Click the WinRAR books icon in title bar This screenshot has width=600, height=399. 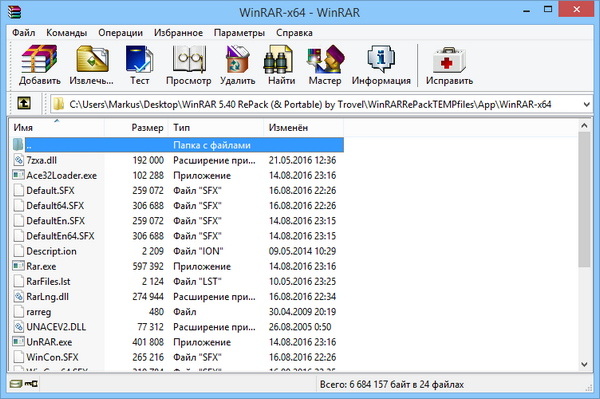(15, 12)
